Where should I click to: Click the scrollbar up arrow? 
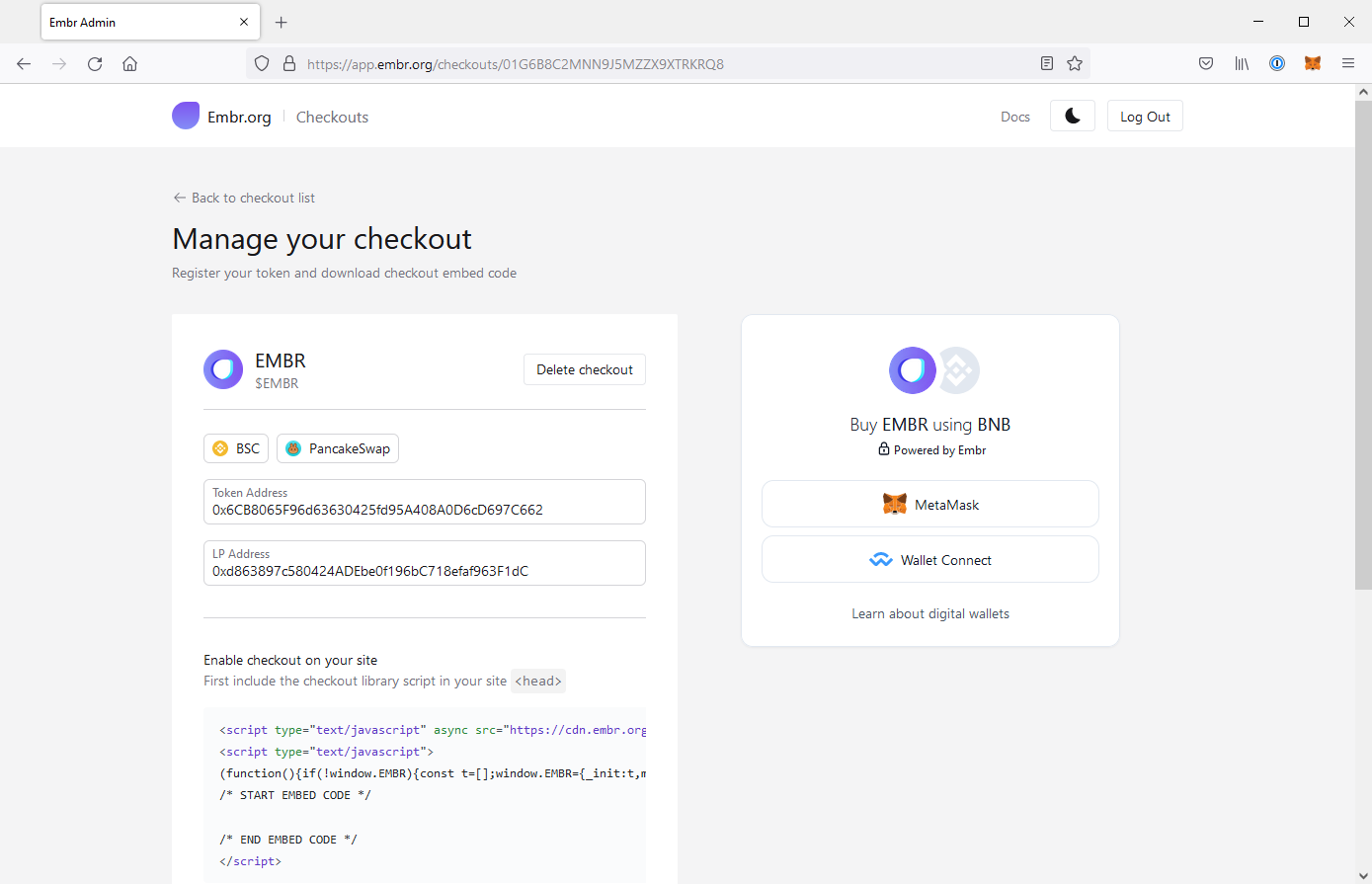click(x=1363, y=91)
